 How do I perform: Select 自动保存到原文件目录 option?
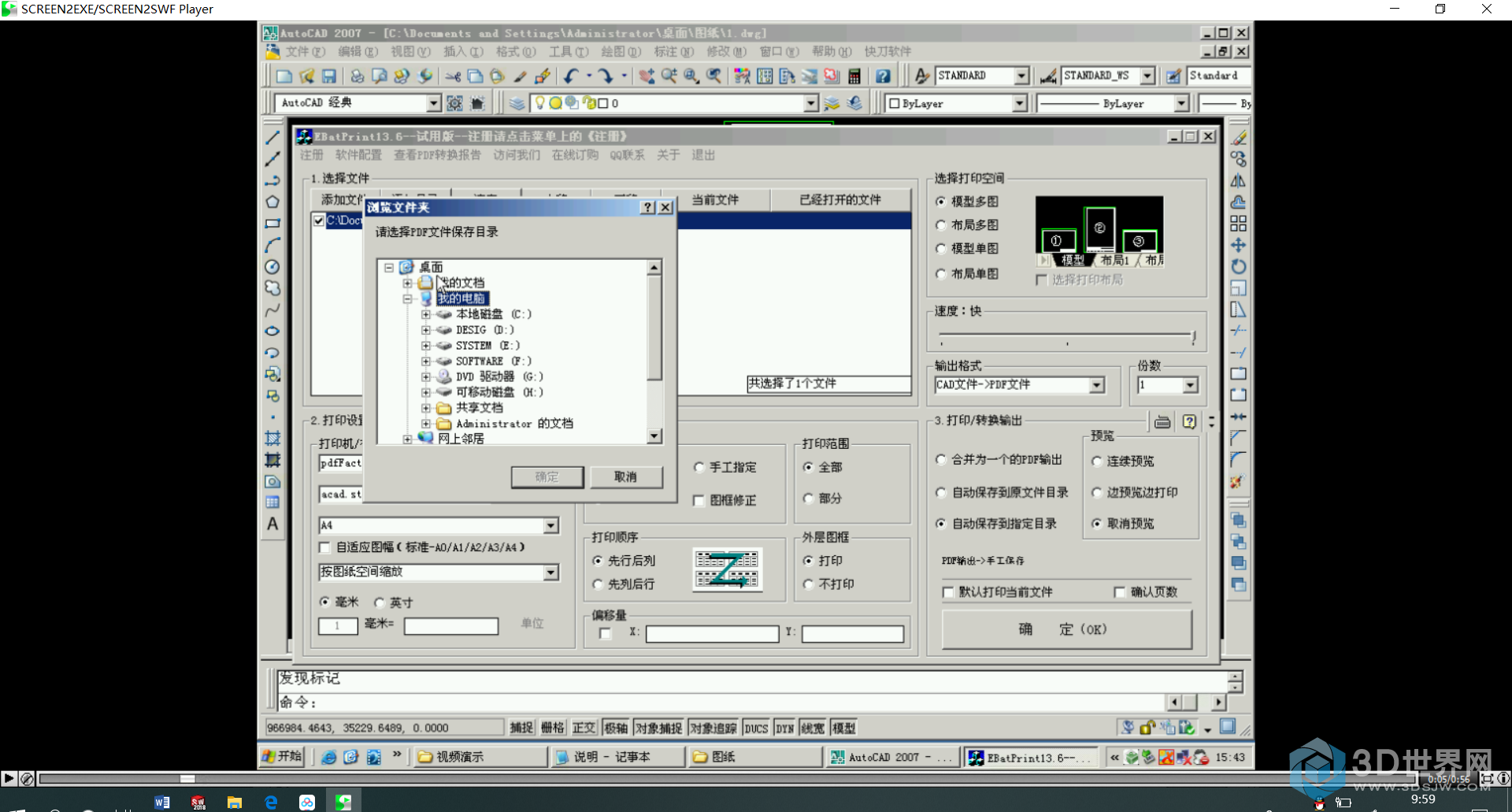(x=941, y=492)
